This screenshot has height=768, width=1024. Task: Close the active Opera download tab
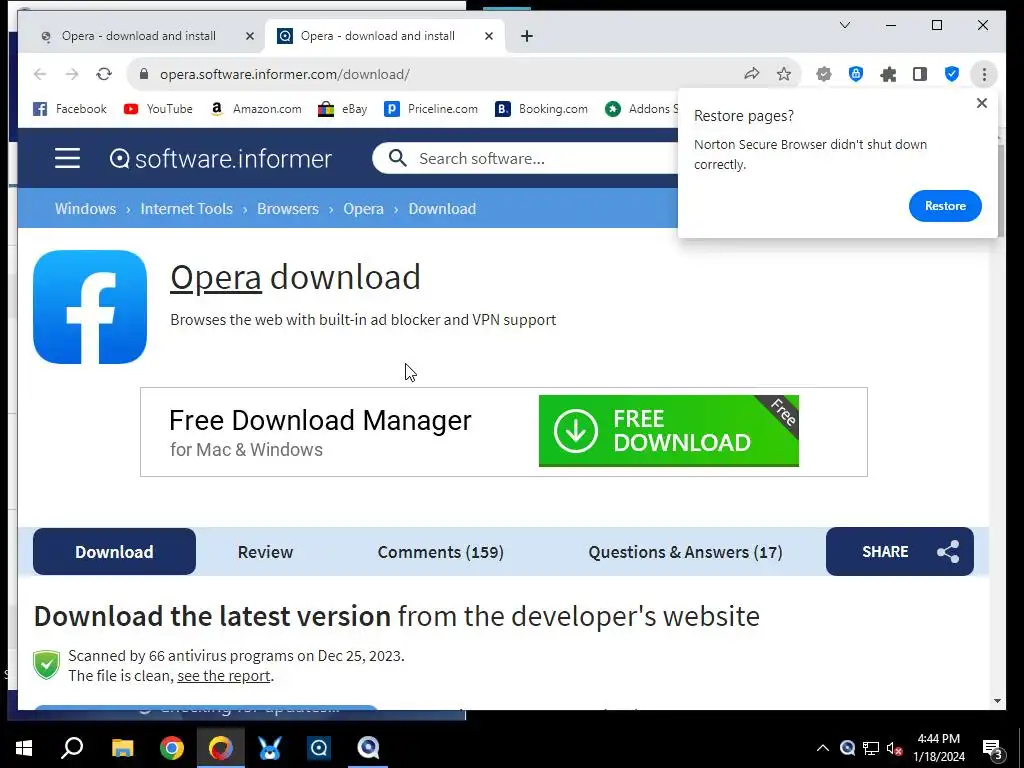(x=488, y=36)
